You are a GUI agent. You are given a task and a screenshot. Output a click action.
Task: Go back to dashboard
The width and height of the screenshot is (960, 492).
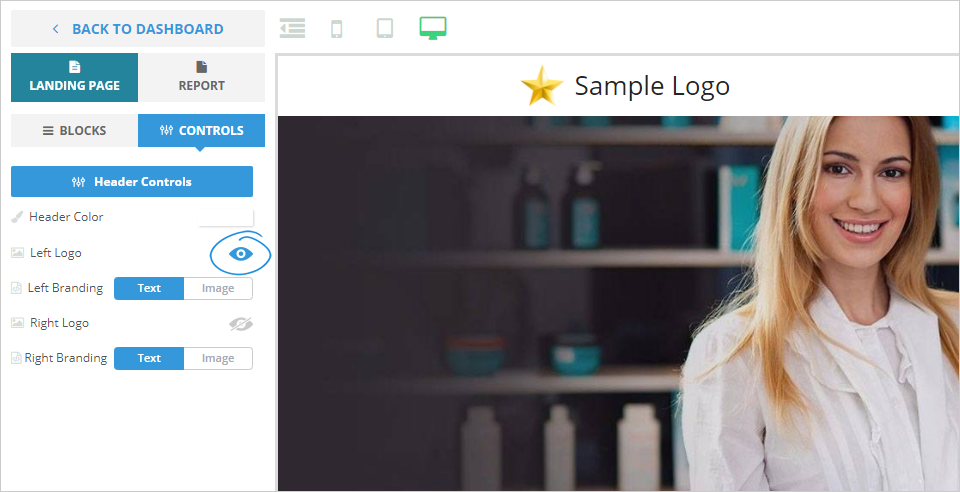click(138, 29)
